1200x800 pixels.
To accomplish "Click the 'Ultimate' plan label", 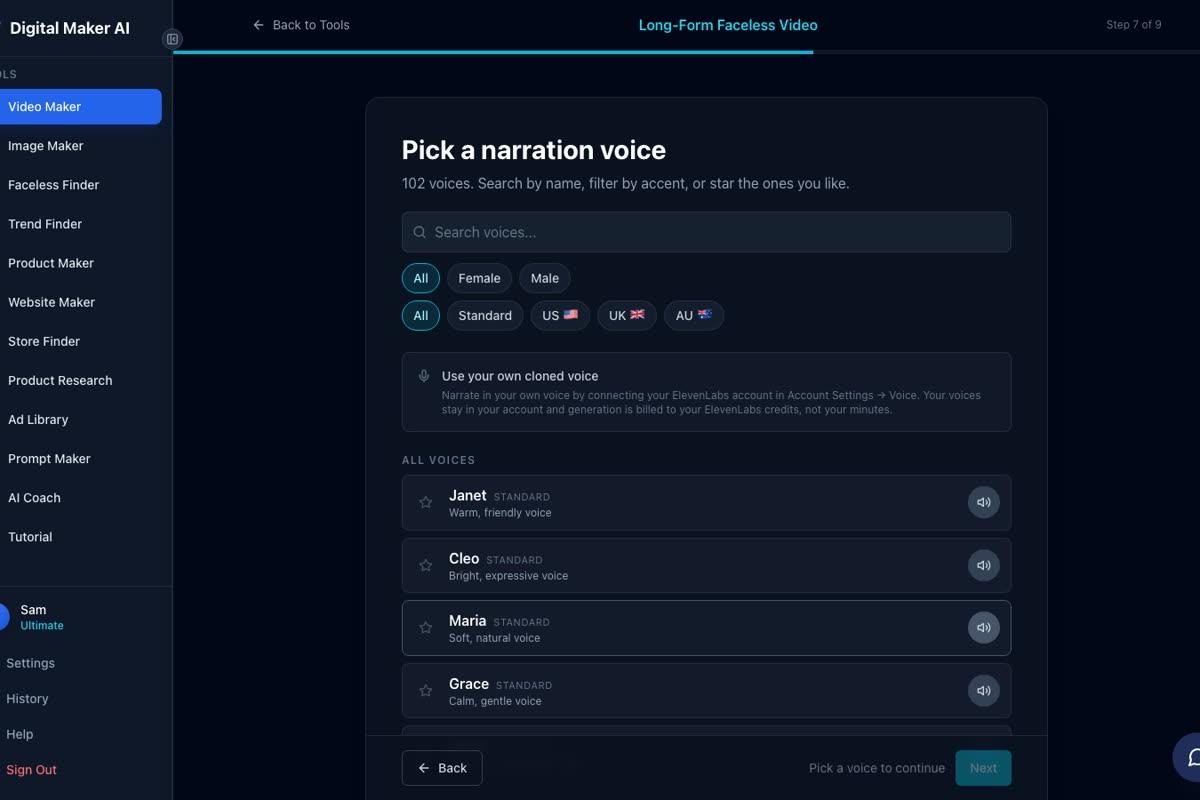I will click(x=42, y=626).
